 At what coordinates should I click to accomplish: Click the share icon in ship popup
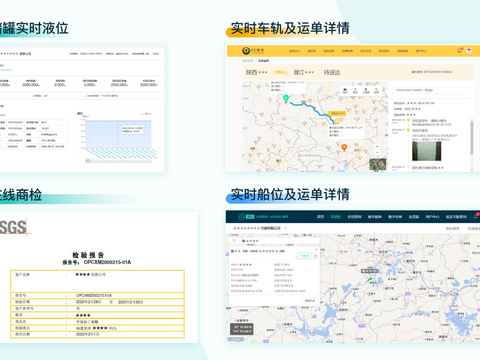pos(315,256)
